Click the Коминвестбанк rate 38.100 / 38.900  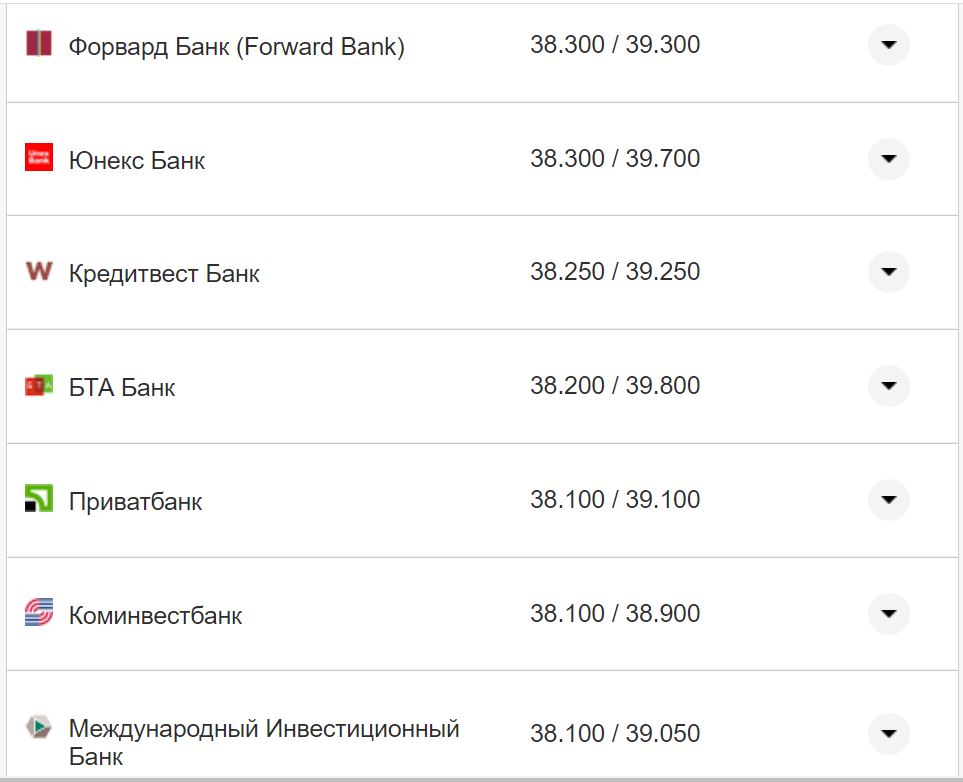(x=616, y=612)
